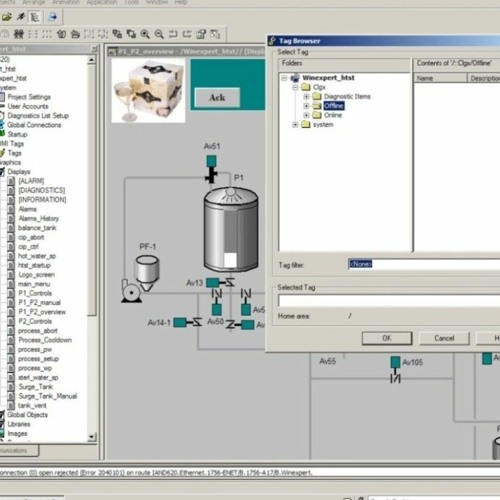Click the zoom out magnifier icon
The height and width of the screenshot is (500, 500).
click(x=159, y=34)
